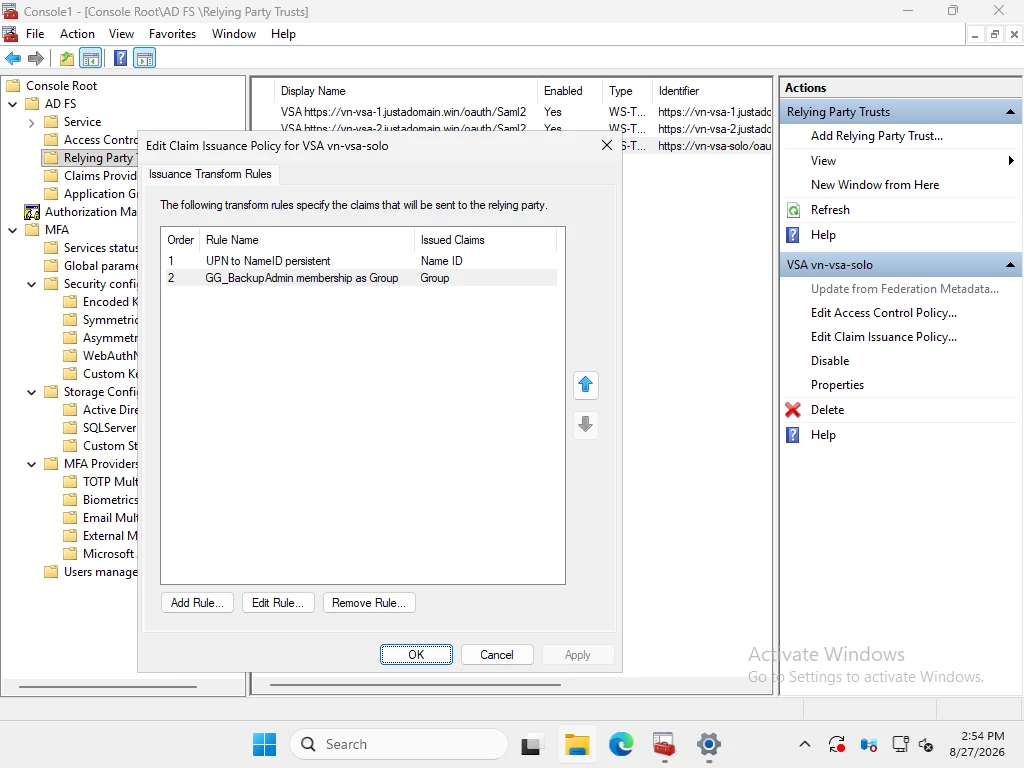
Task: Expand the Service tree node
Action: point(31,122)
